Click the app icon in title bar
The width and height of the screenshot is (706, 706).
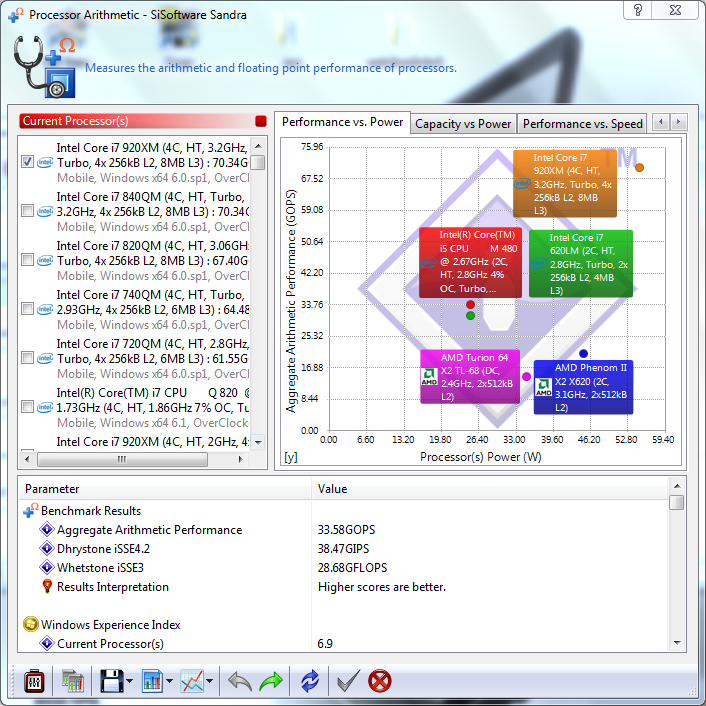(x=15, y=14)
